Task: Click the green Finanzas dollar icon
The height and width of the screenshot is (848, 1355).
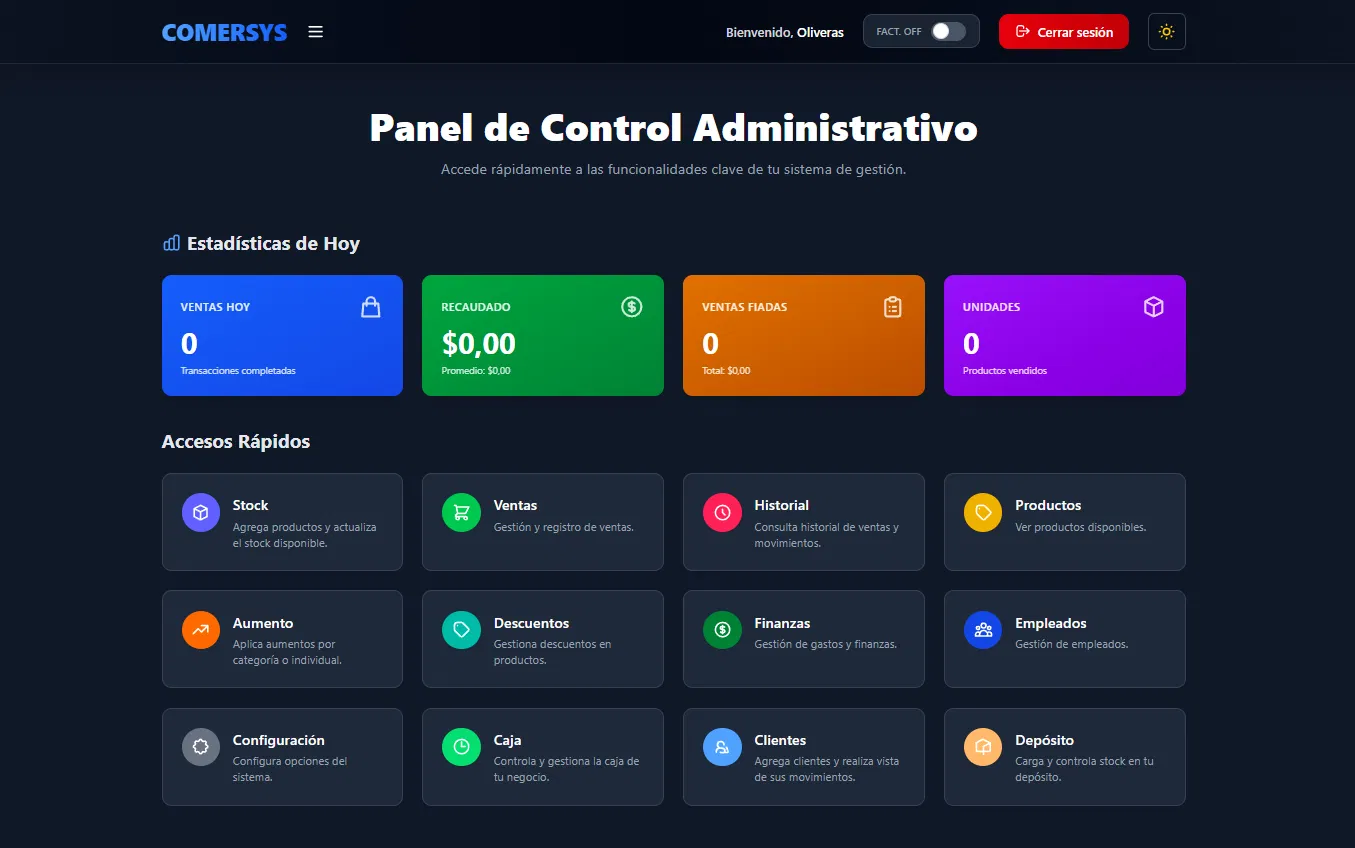Action: coord(722,630)
